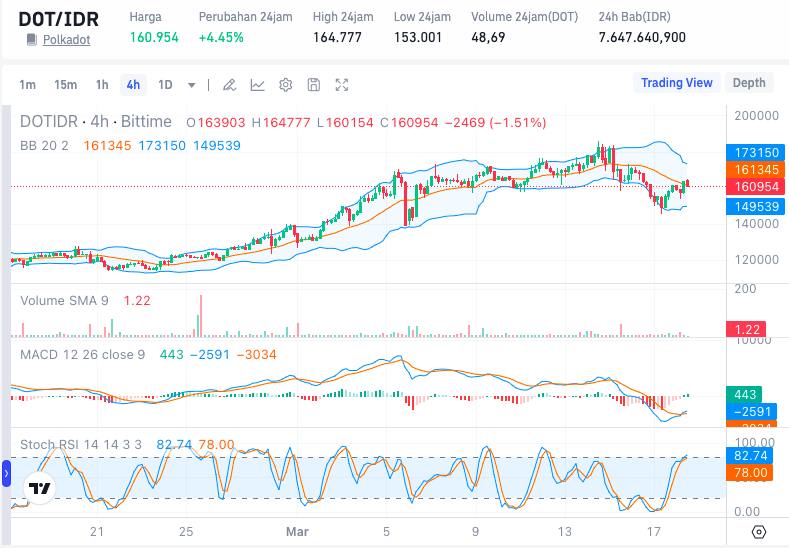
Task: Open the Polkadot link
Action: point(66,39)
